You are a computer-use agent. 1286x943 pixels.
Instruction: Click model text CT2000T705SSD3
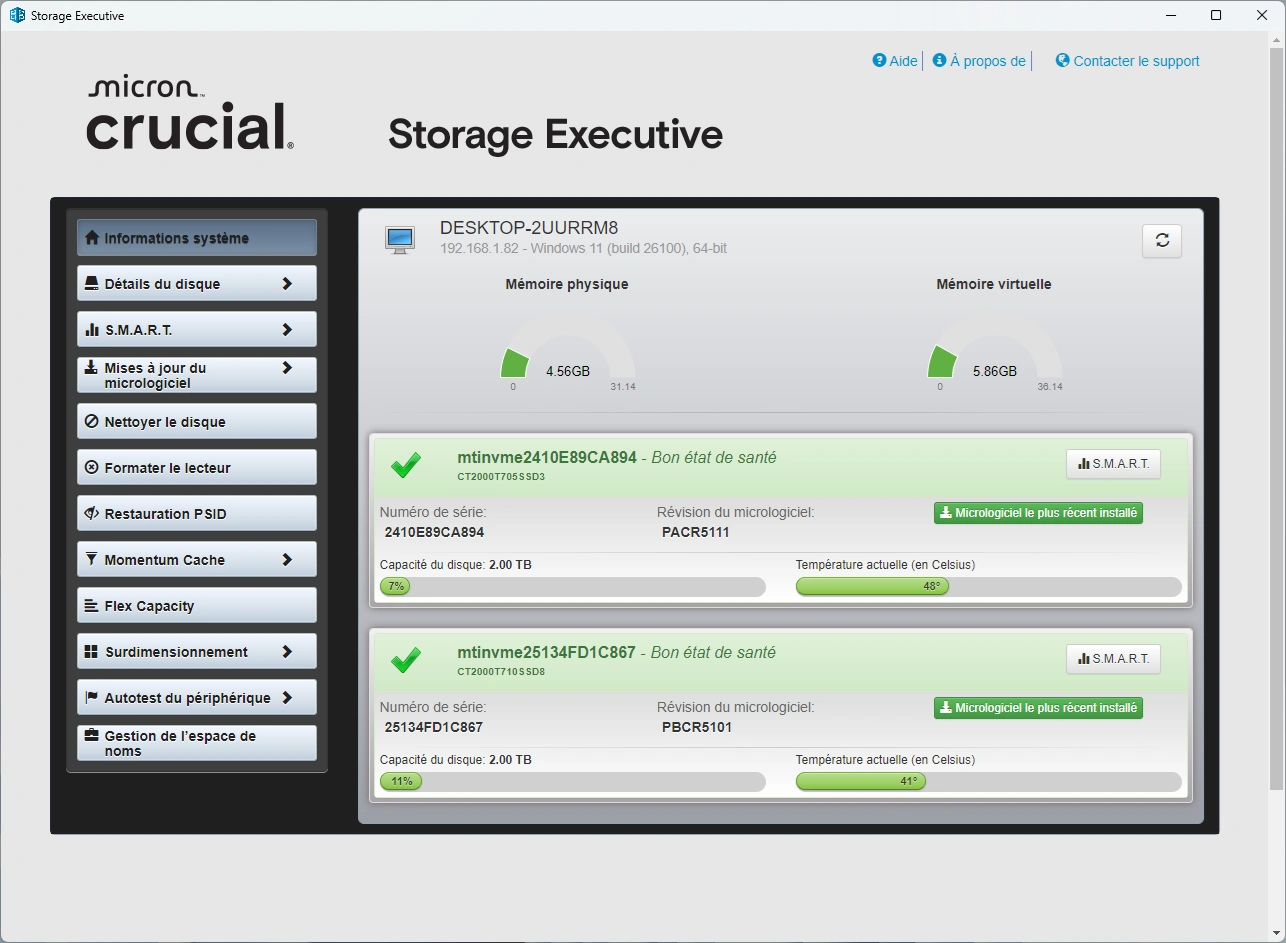coord(501,477)
